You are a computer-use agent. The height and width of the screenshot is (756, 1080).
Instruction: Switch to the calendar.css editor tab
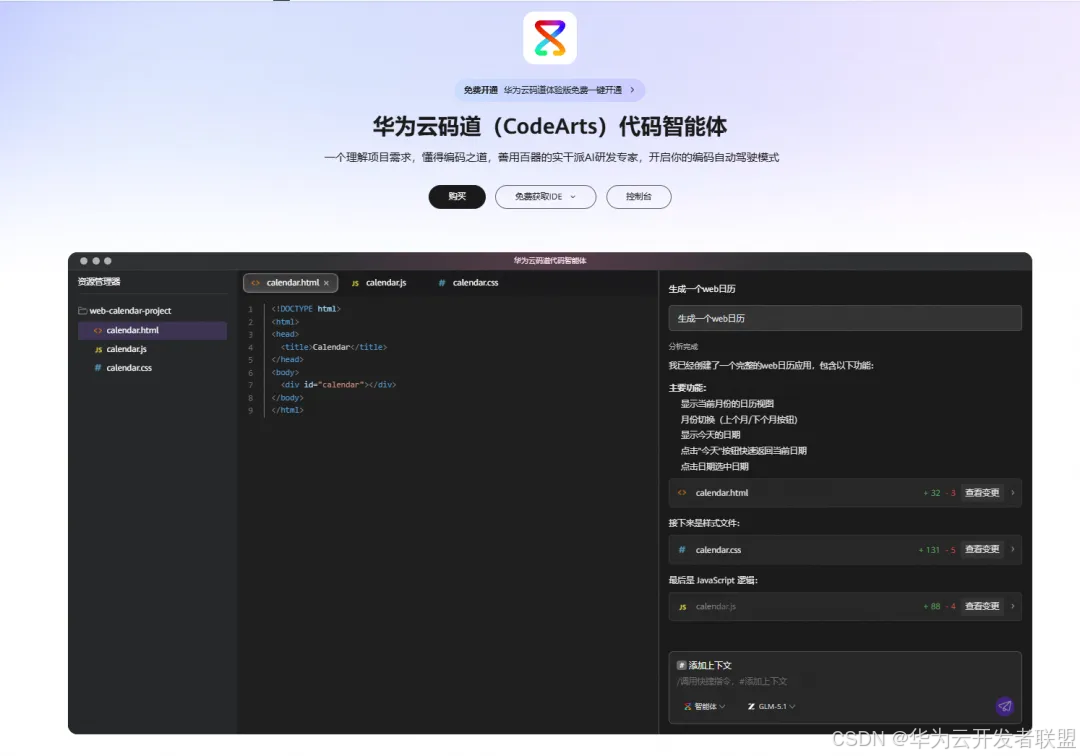click(x=469, y=282)
